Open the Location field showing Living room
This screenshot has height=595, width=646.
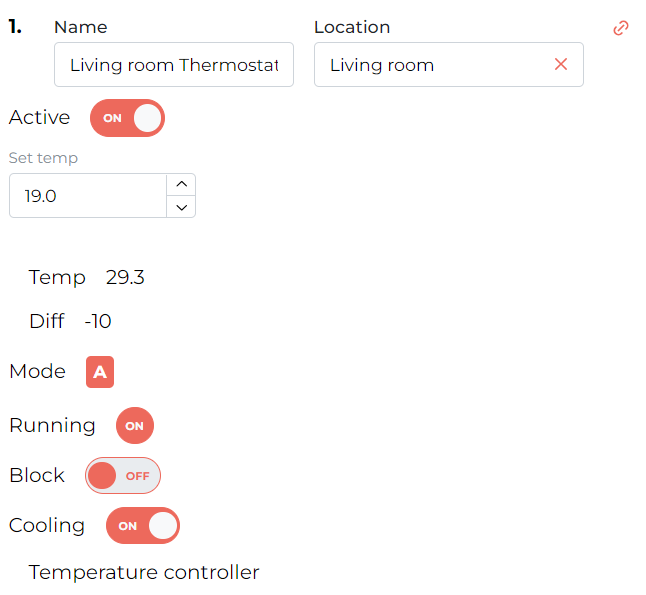point(449,65)
